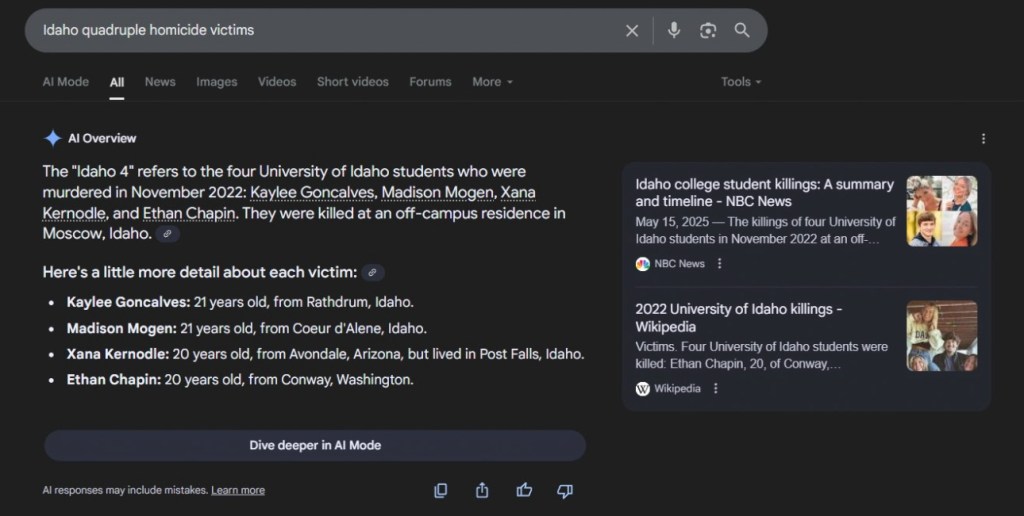1024x516 pixels.
Task: Open the Learn more link
Action: [238, 490]
